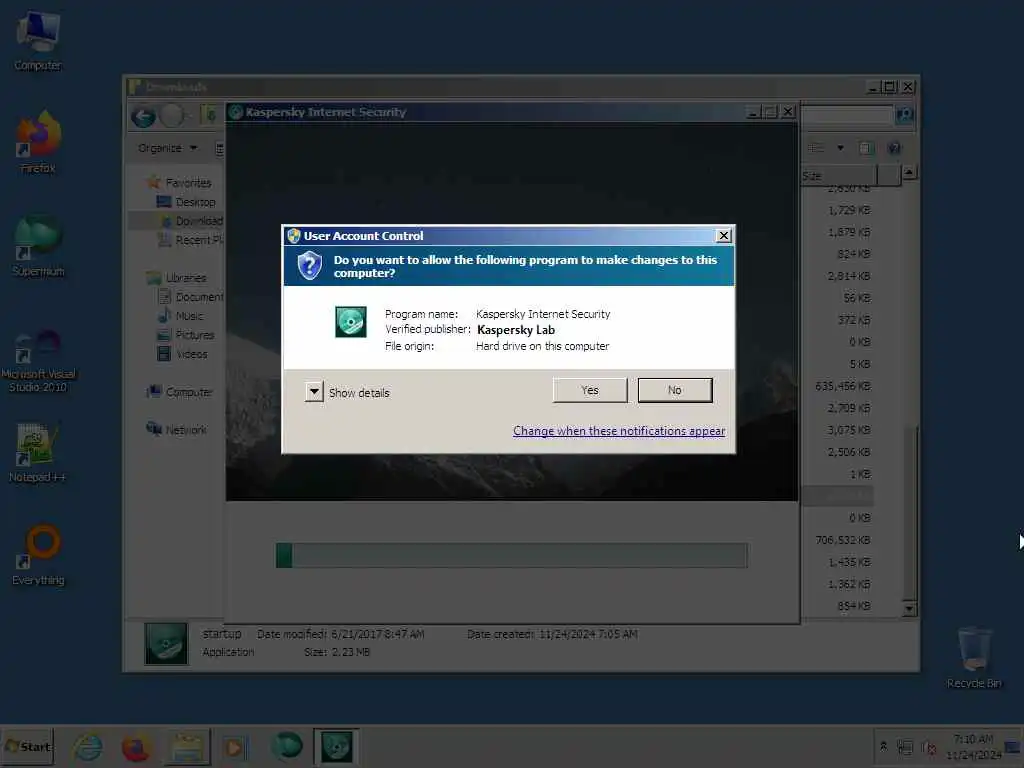Open the Firefox desktop shortcut
The height and width of the screenshot is (768, 1024).
tap(38, 142)
